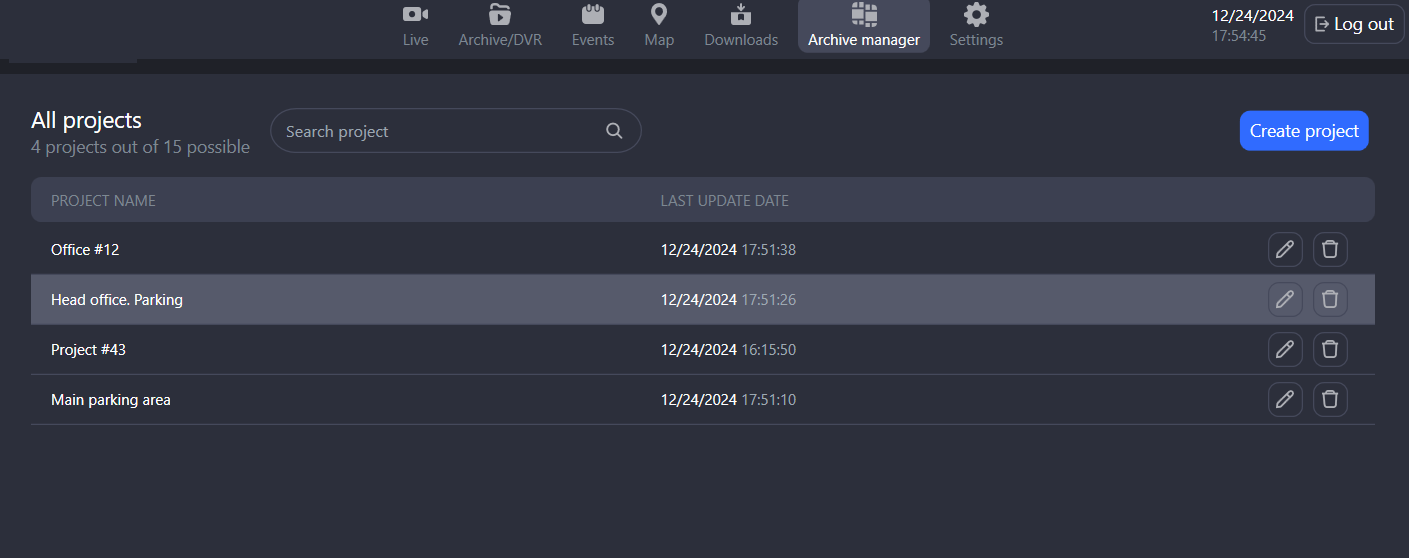Edit the Main parking area project
Image resolution: width=1409 pixels, height=558 pixels.
click(1285, 400)
